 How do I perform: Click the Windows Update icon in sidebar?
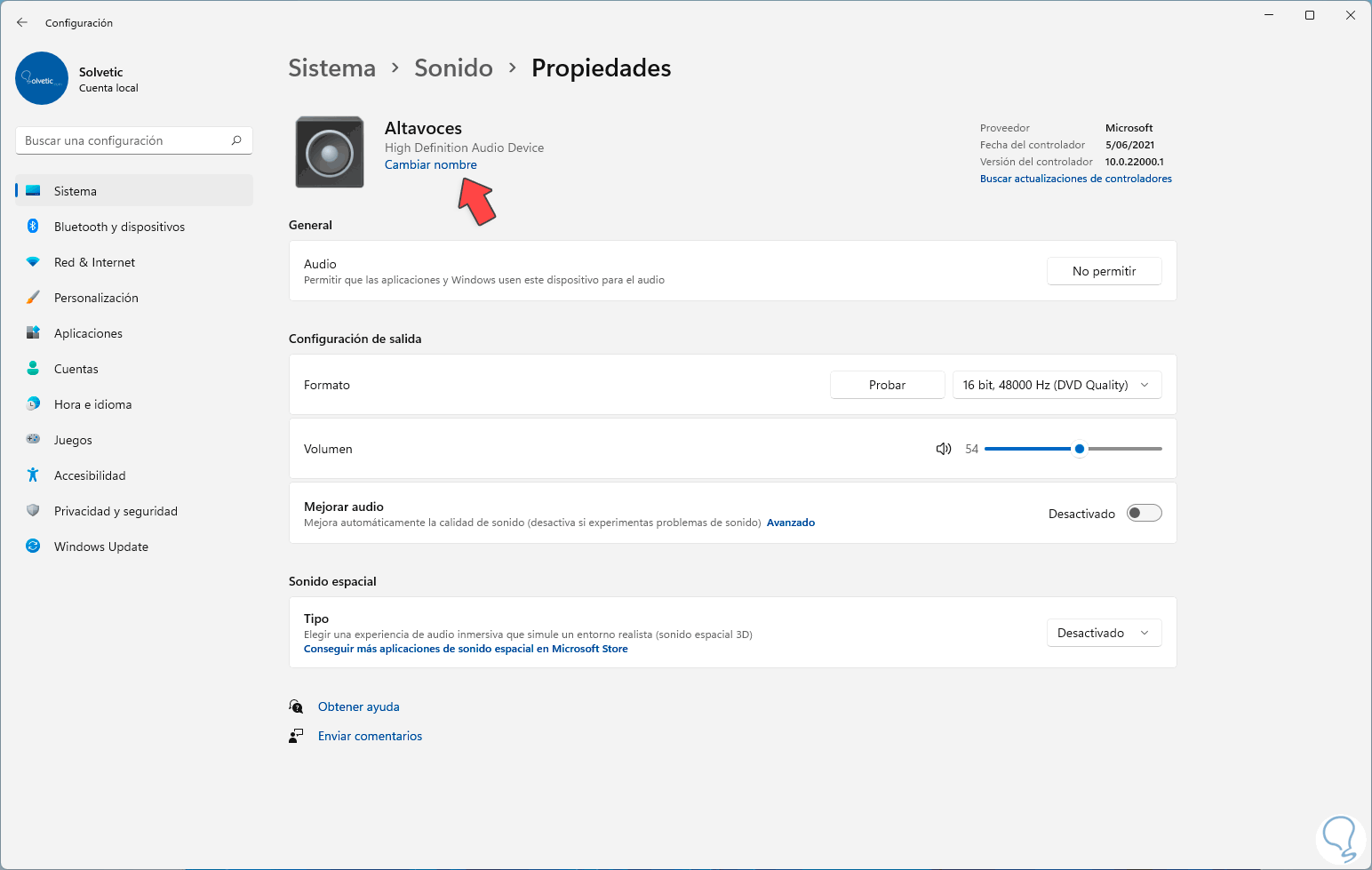33,547
